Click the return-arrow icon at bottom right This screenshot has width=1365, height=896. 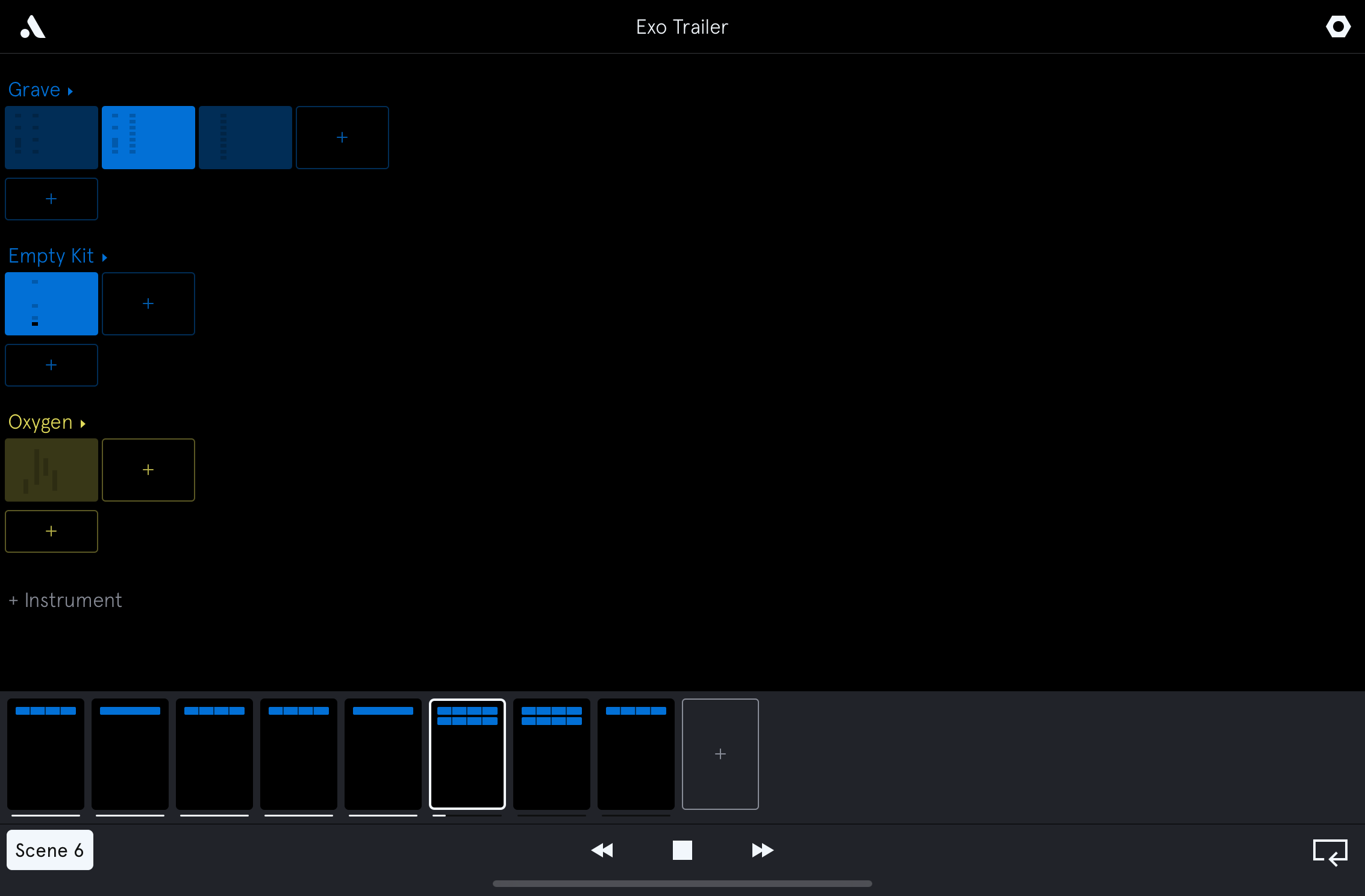click(1330, 851)
